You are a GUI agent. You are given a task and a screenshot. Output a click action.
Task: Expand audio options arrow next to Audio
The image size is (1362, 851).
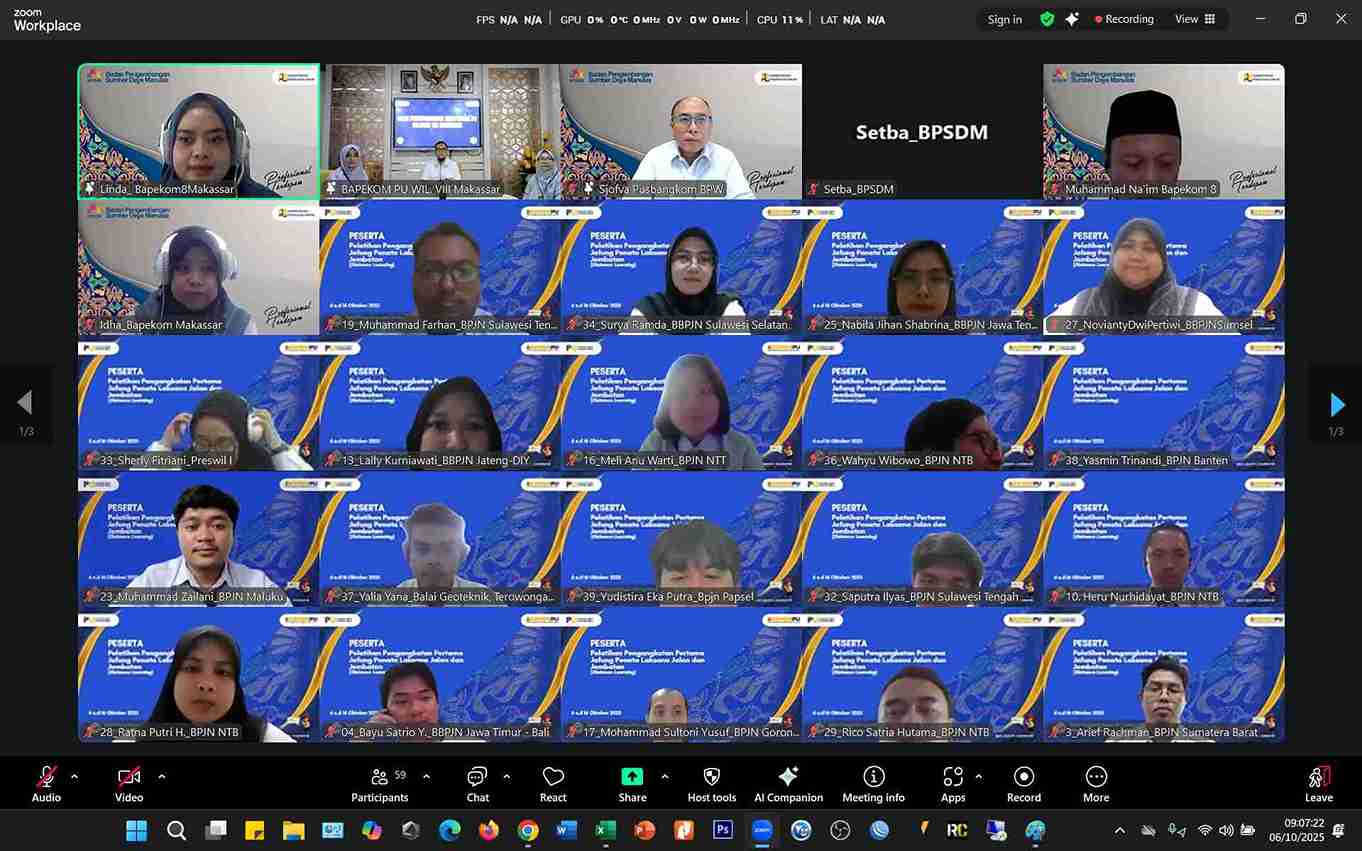point(74,776)
